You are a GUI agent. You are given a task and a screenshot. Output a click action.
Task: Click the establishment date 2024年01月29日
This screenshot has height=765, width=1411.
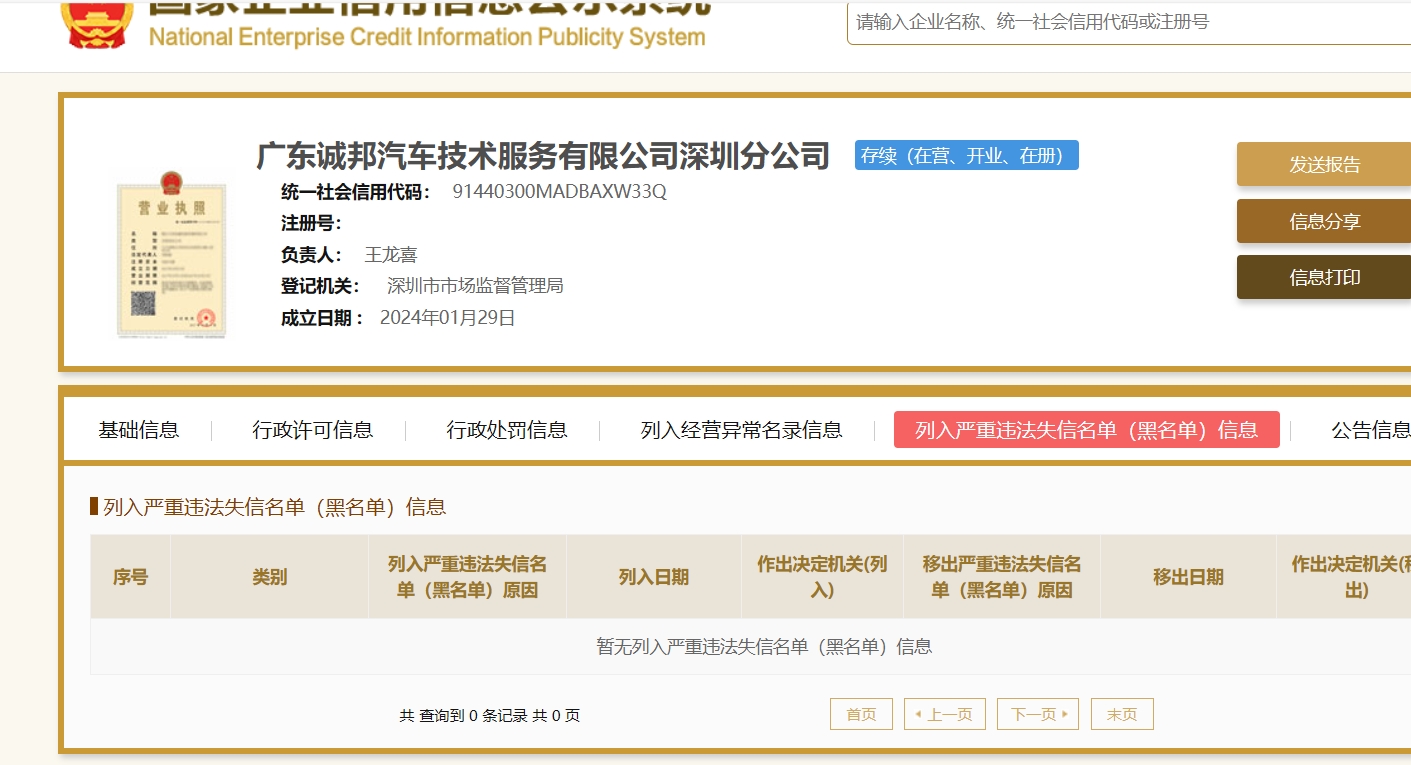(x=448, y=318)
